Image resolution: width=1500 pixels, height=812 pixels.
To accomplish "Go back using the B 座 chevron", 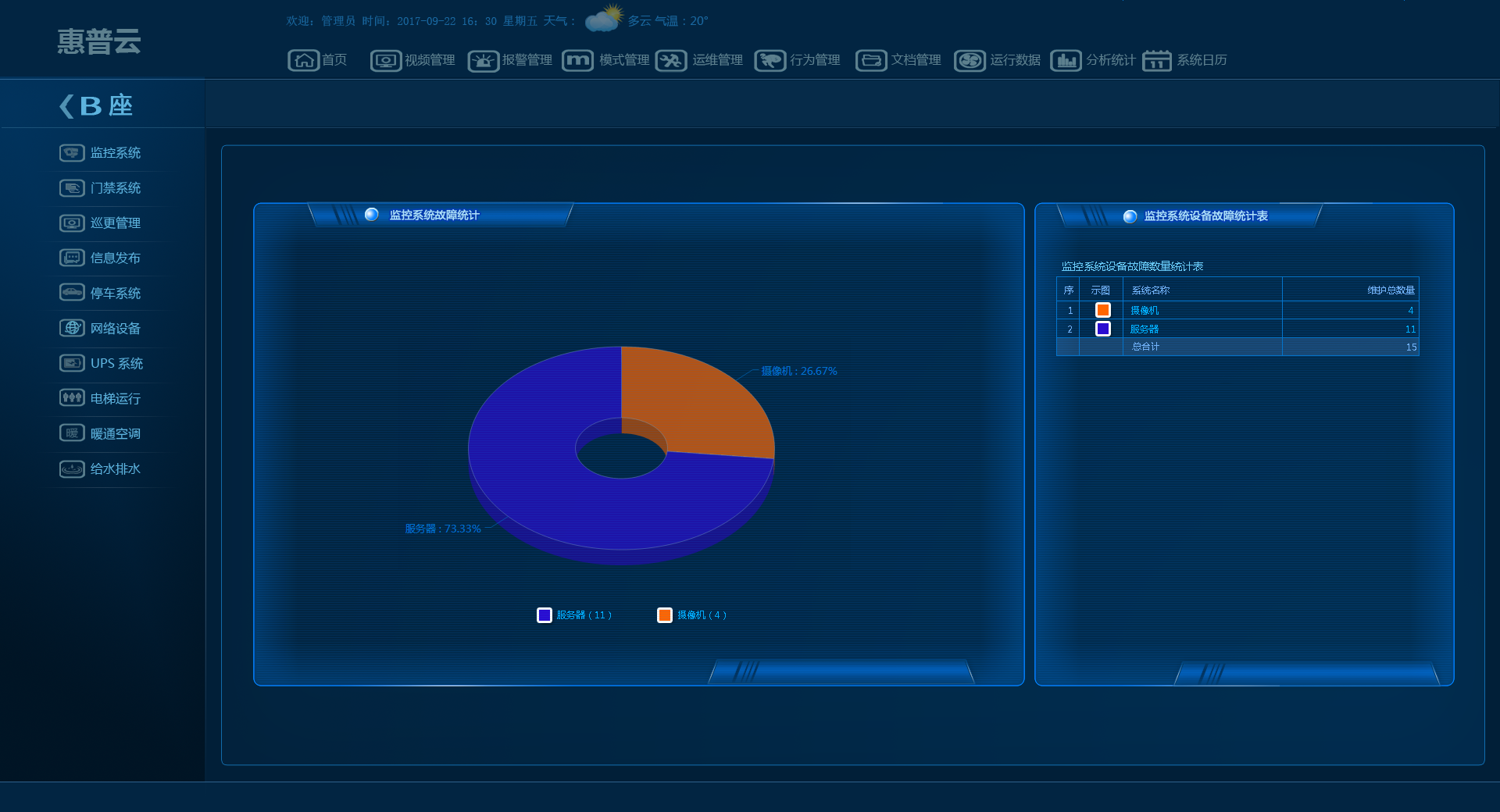I will click(x=66, y=105).
